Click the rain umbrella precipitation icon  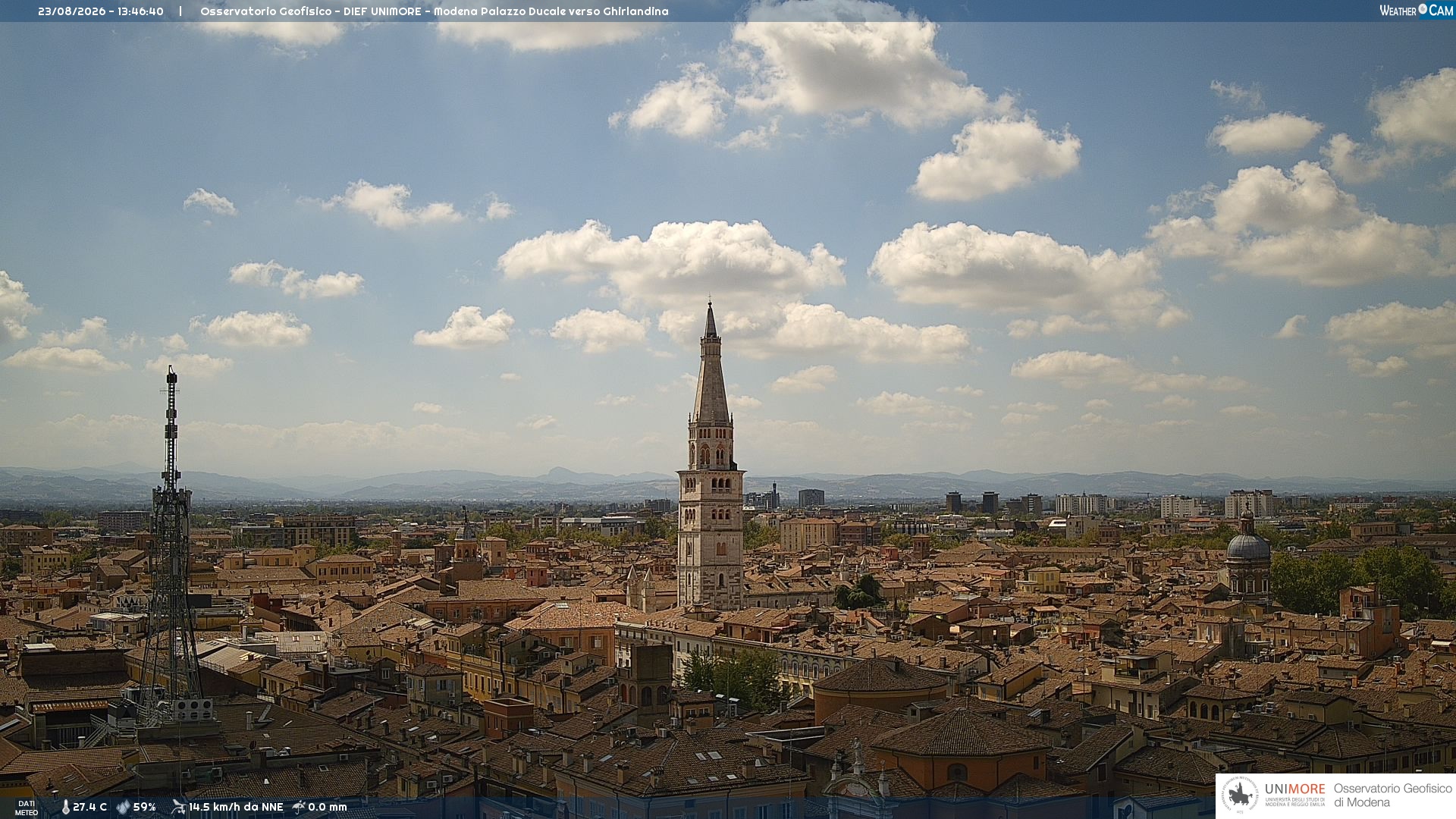coord(299,807)
